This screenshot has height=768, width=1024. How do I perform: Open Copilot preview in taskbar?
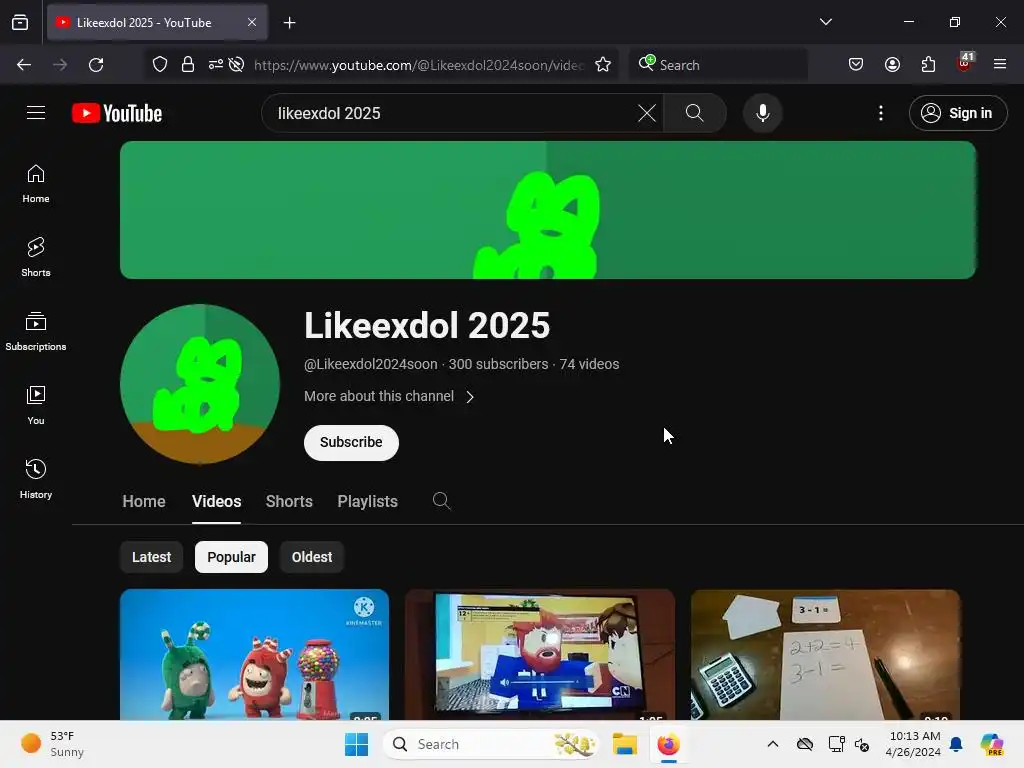pos(991,744)
